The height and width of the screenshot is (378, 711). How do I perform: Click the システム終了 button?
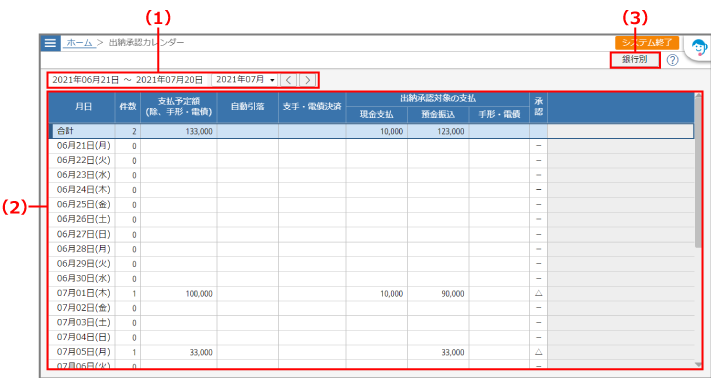tap(647, 43)
